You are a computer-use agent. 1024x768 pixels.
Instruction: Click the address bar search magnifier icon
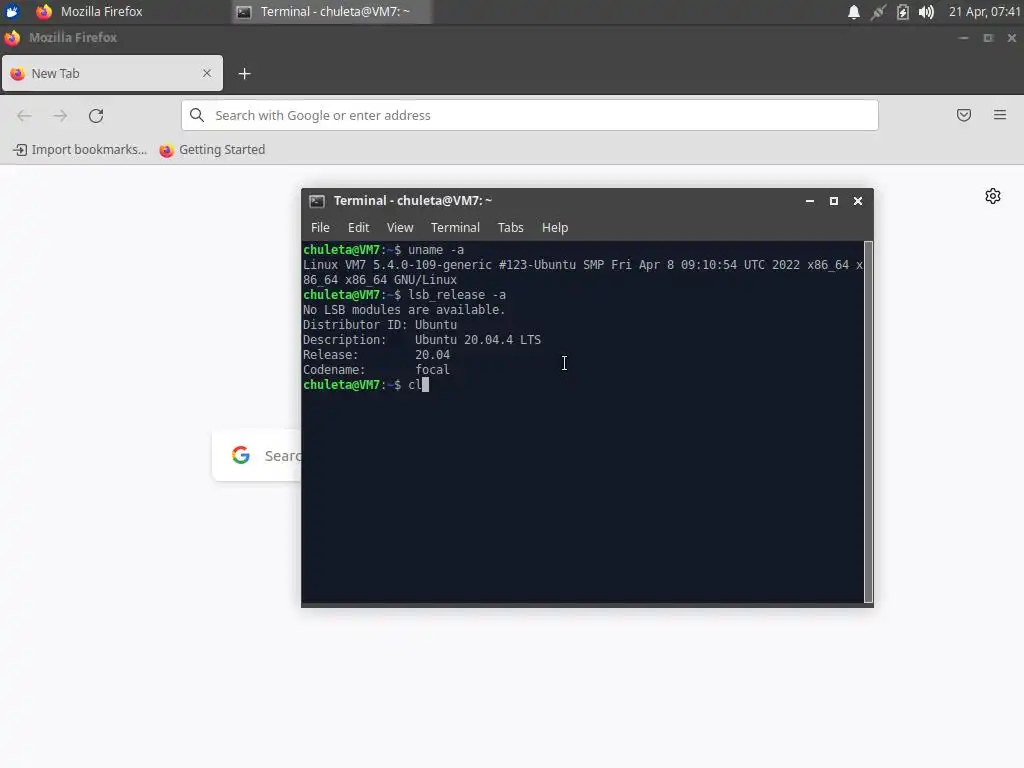[x=197, y=115]
